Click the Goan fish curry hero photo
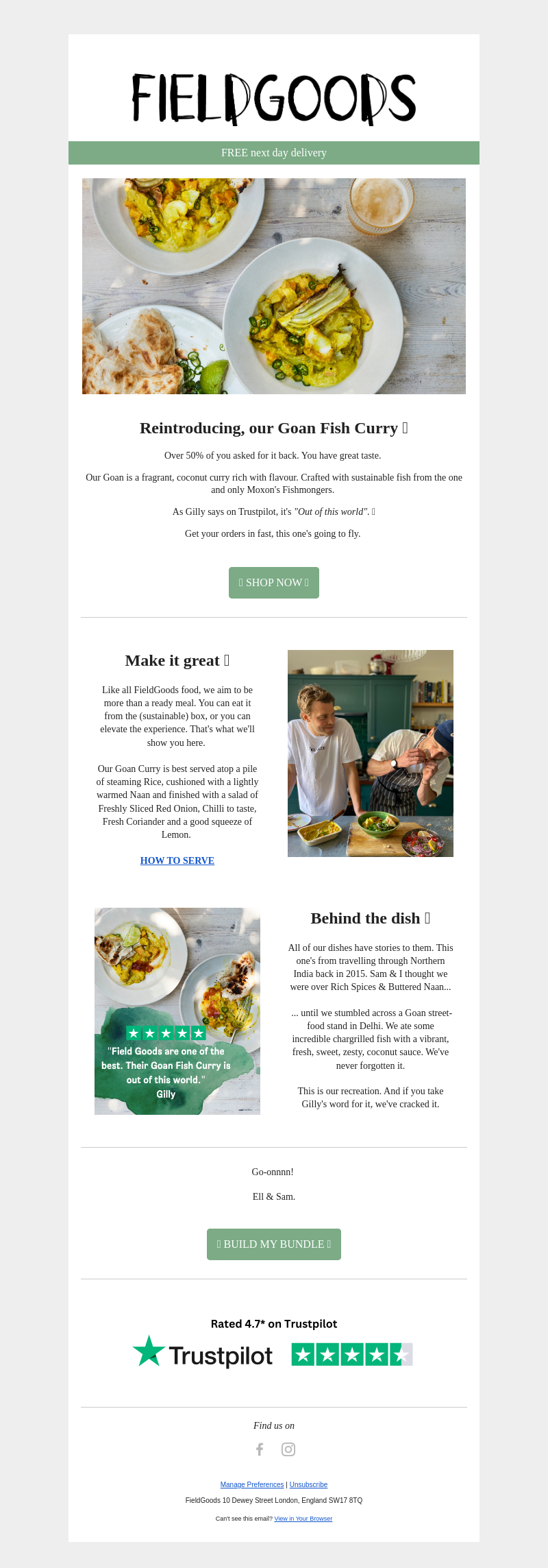 tap(274, 286)
